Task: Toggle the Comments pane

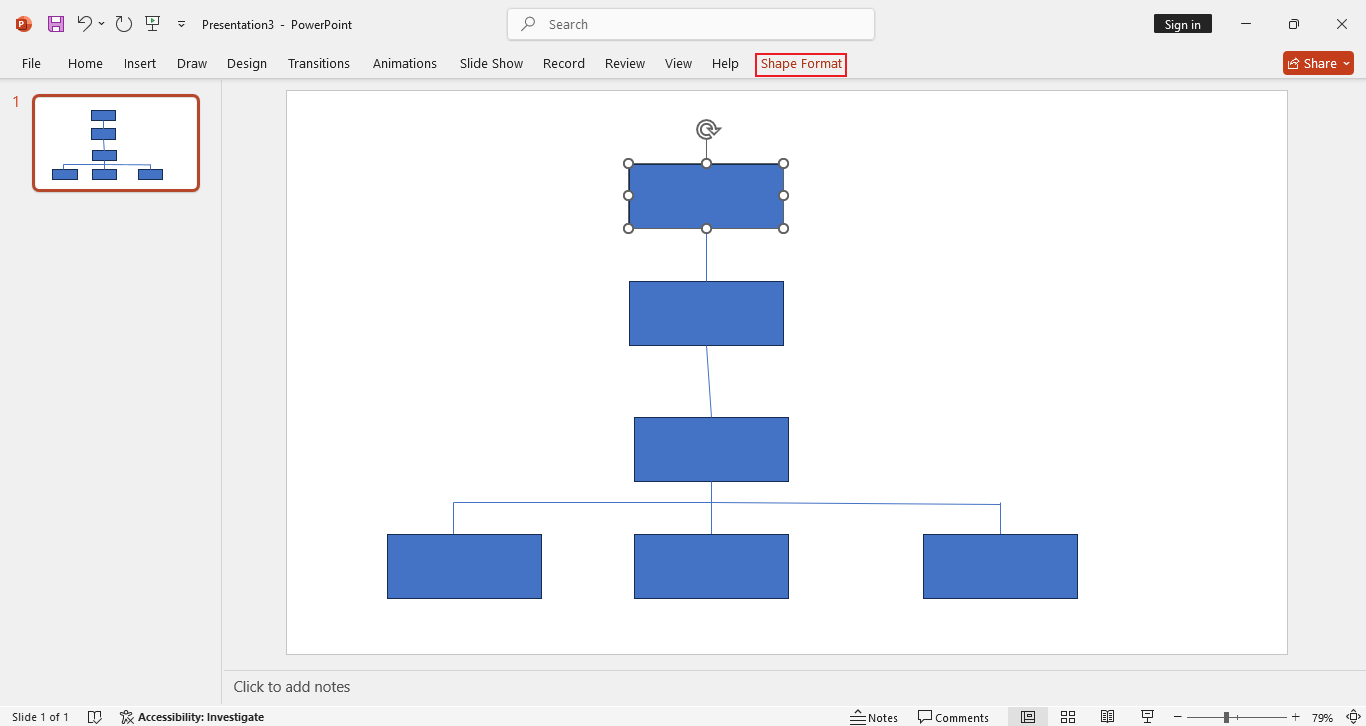Action: point(953,716)
